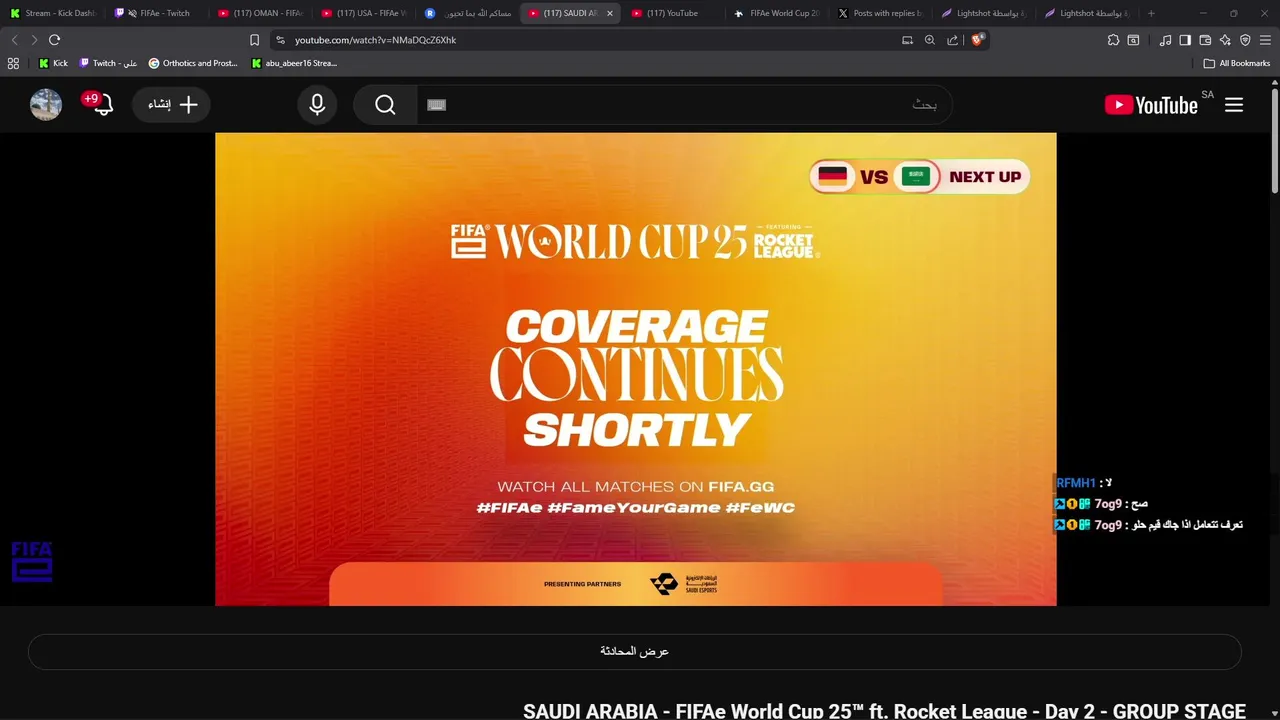
Task: Open the Kick bookmark
Action: click(x=53, y=63)
